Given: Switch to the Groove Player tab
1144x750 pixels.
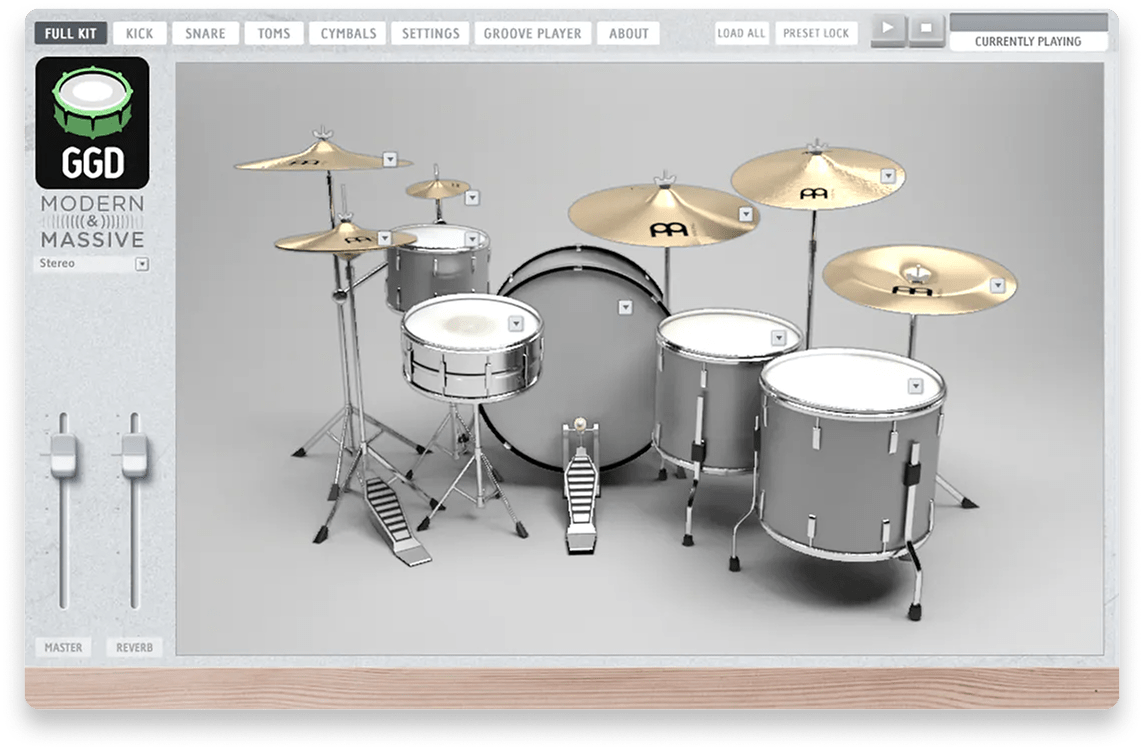Looking at the screenshot, I should pyautogui.click(x=532, y=33).
